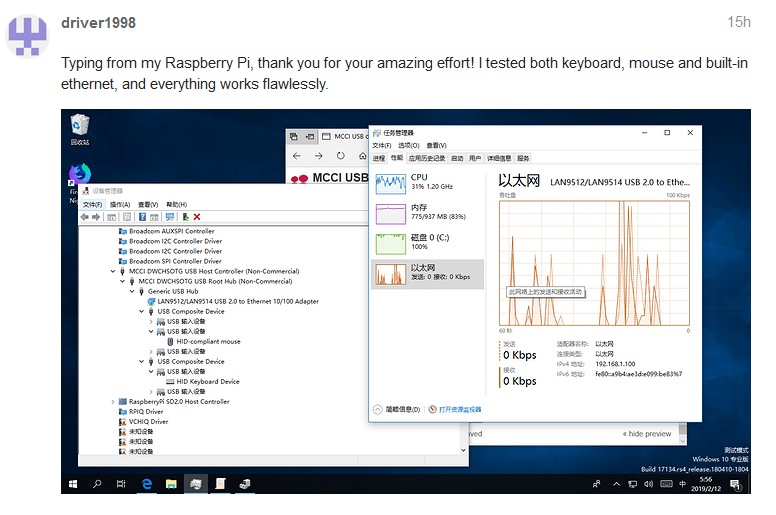Open the 选项(O) menu in Task Manager

pyautogui.click(x=409, y=145)
